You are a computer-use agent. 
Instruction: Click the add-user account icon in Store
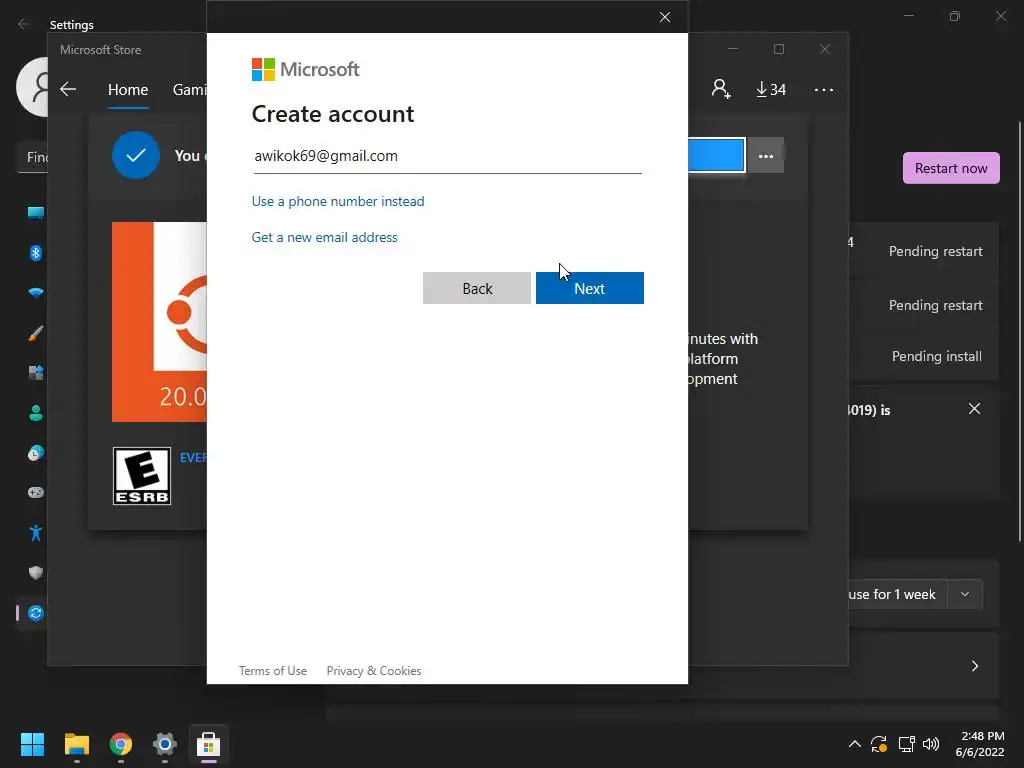pyautogui.click(x=721, y=89)
